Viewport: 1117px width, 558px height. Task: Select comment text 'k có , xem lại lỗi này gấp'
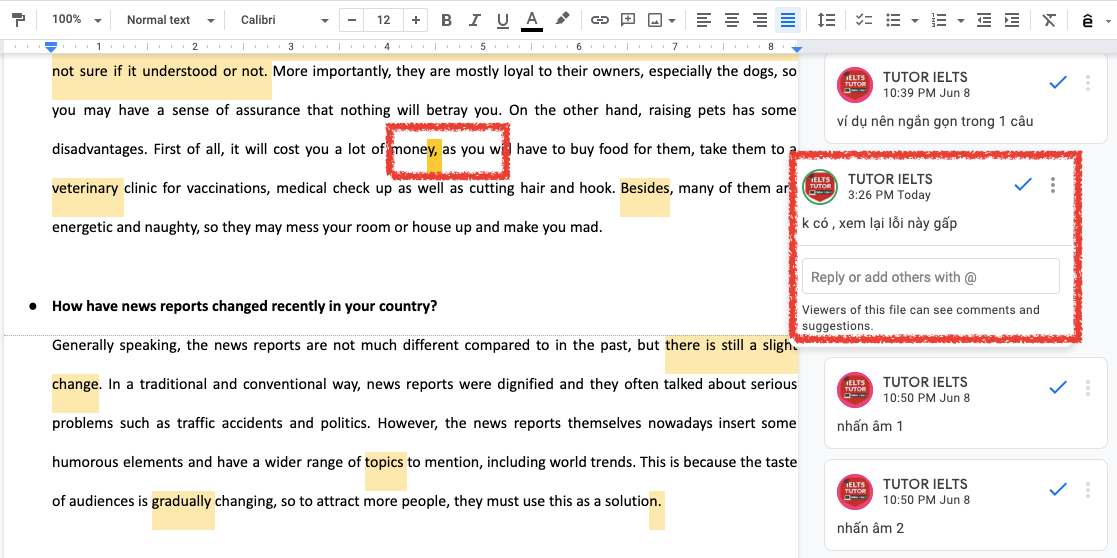[x=879, y=224]
